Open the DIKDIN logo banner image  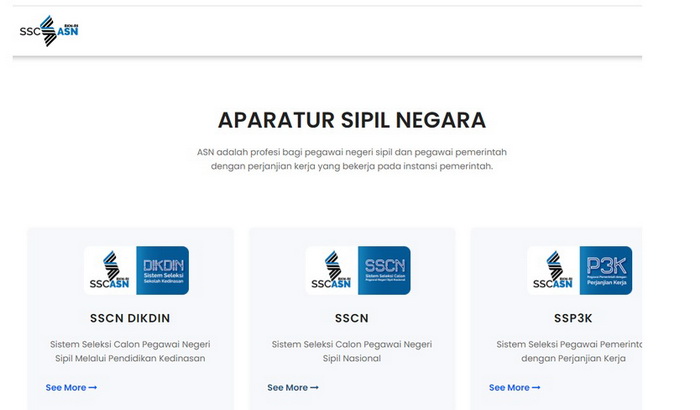[x=136, y=270]
